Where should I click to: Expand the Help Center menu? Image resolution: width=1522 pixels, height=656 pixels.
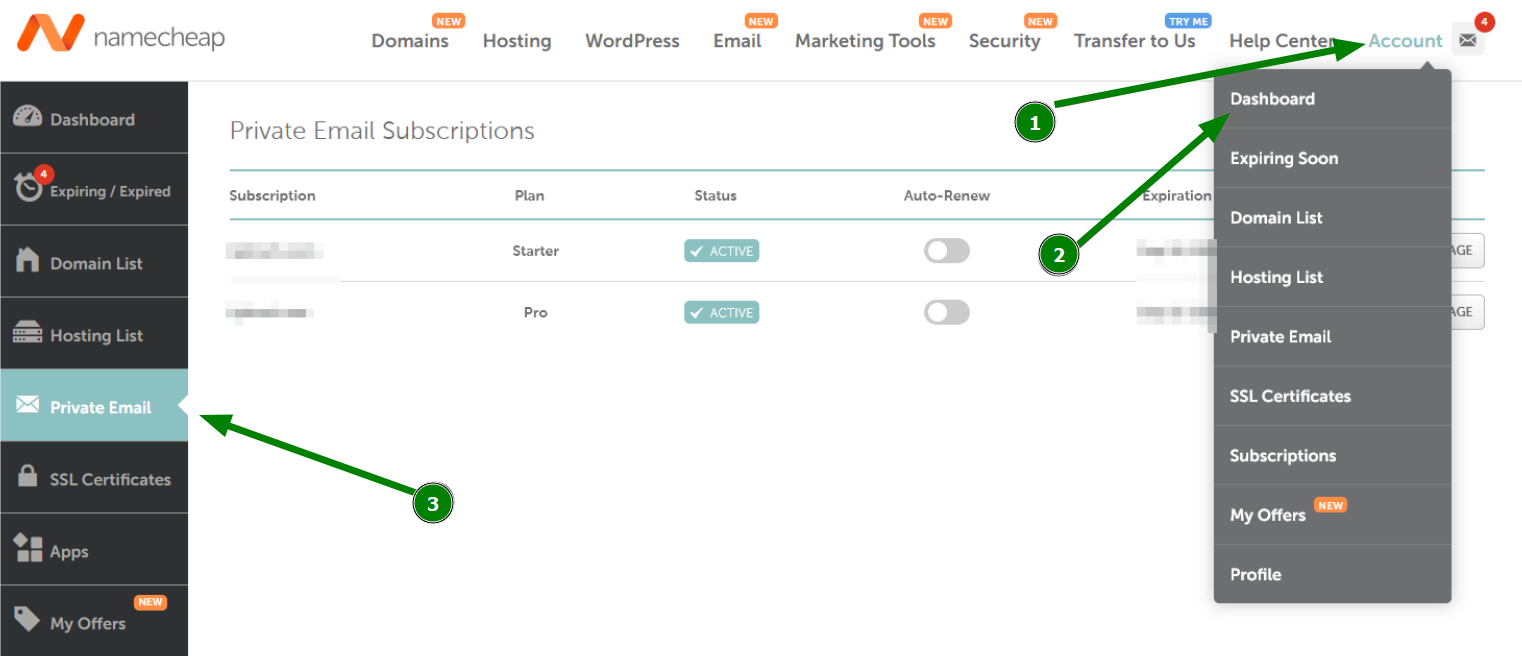point(1283,41)
